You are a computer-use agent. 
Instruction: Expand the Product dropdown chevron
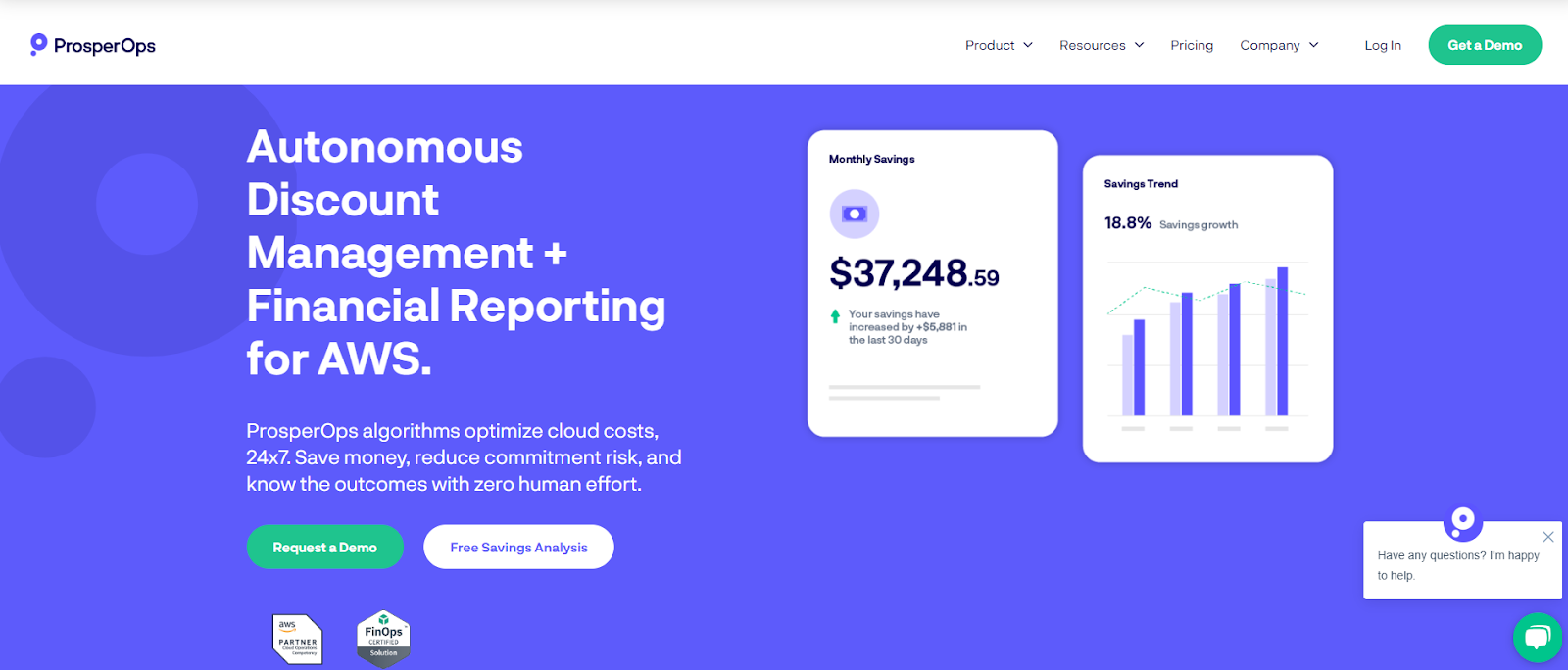coord(1028,45)
